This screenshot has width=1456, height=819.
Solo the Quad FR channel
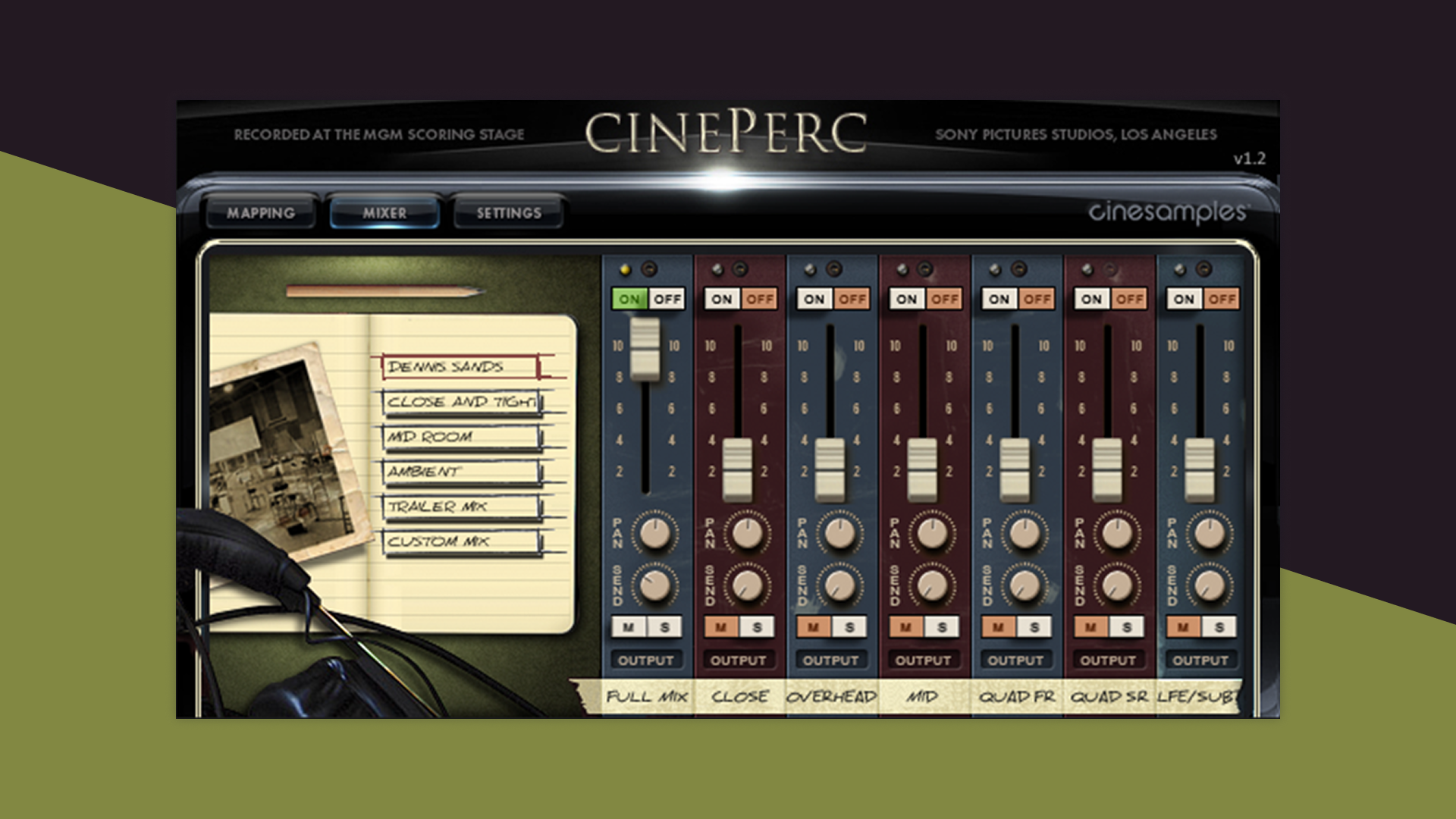click(x=1033, y=627)
